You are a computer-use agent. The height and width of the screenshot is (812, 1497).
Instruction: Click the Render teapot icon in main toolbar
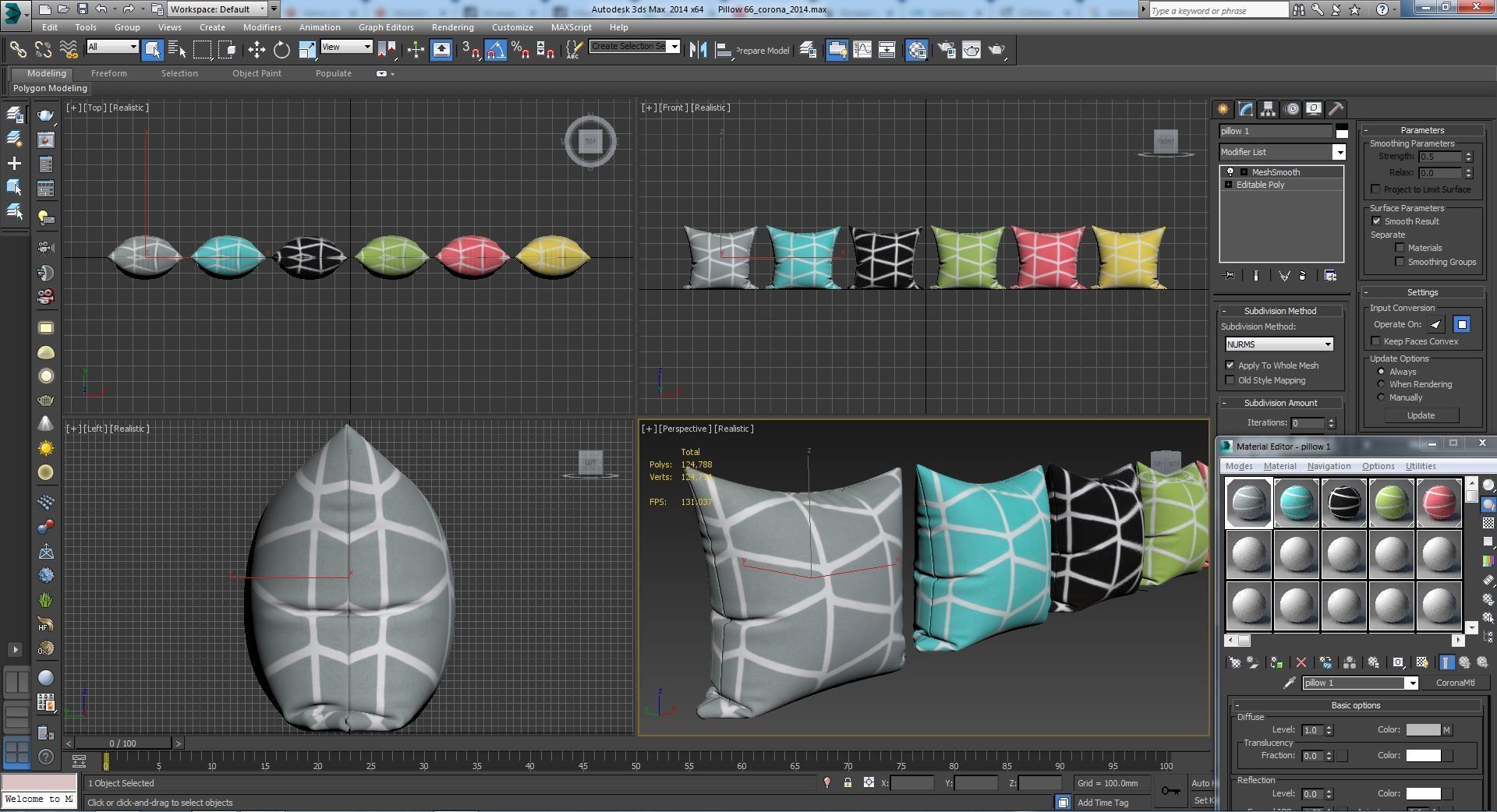click(997, 50)
